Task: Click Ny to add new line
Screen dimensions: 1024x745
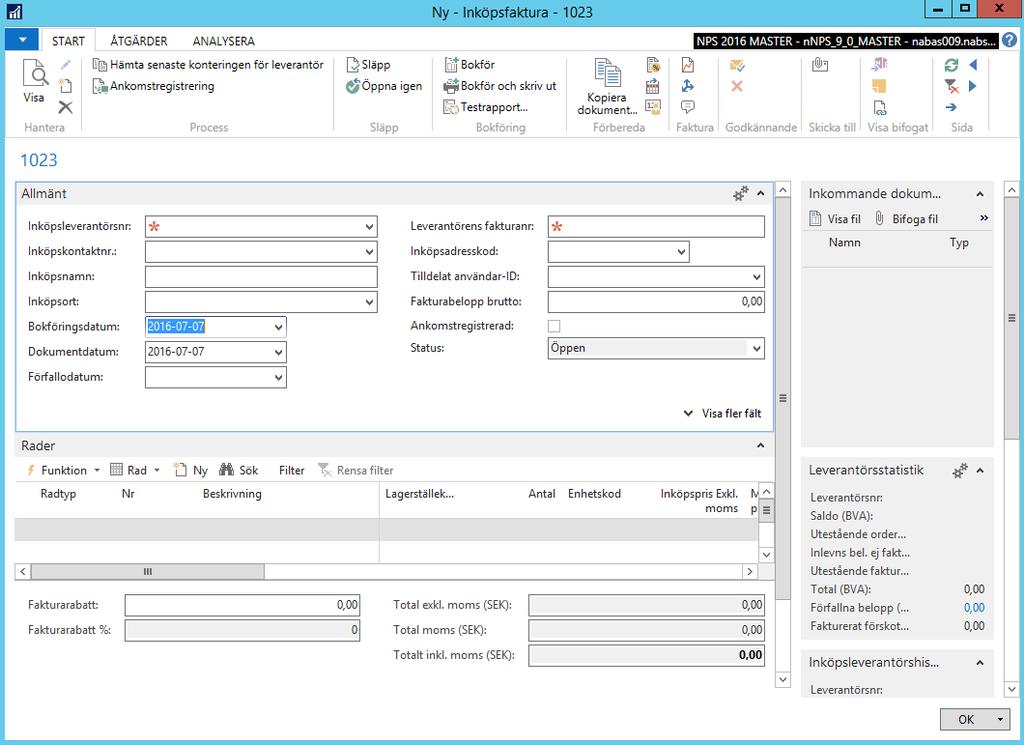Action: 191,470
